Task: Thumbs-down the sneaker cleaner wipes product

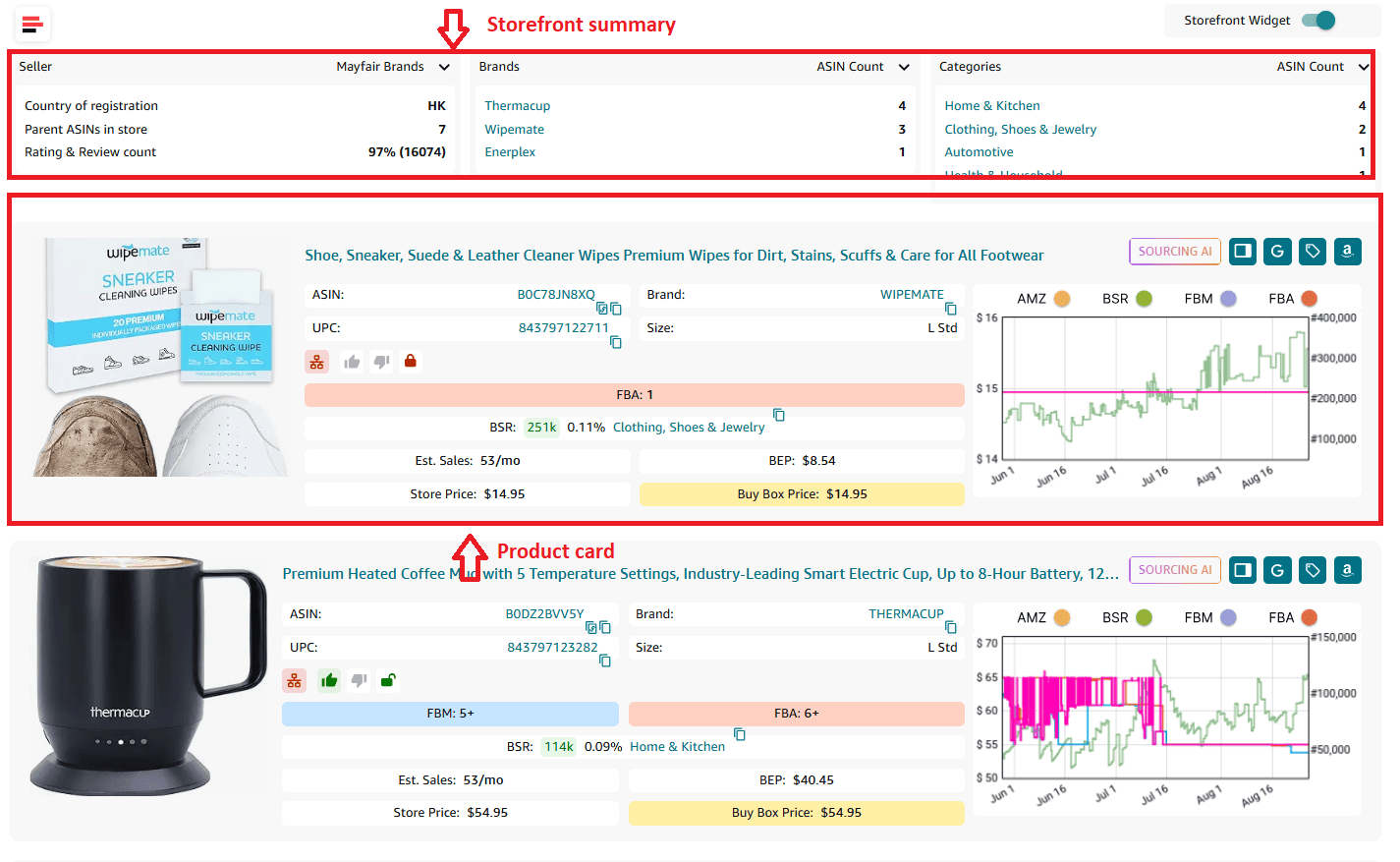Action: point(381,361)
